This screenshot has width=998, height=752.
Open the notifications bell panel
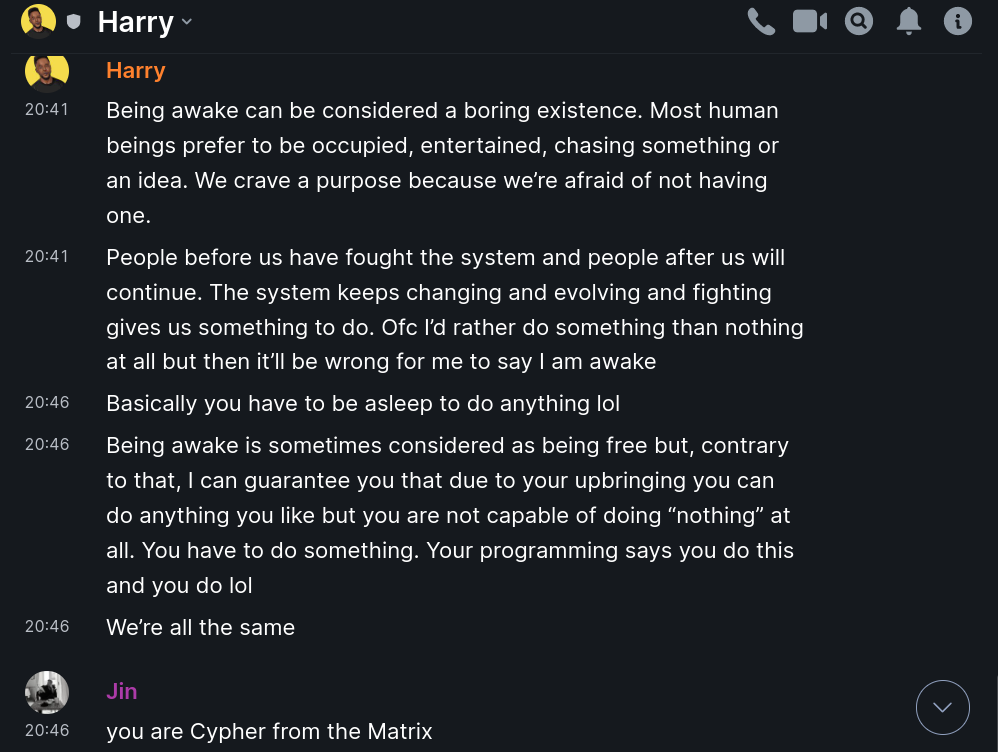click(908, 21)
